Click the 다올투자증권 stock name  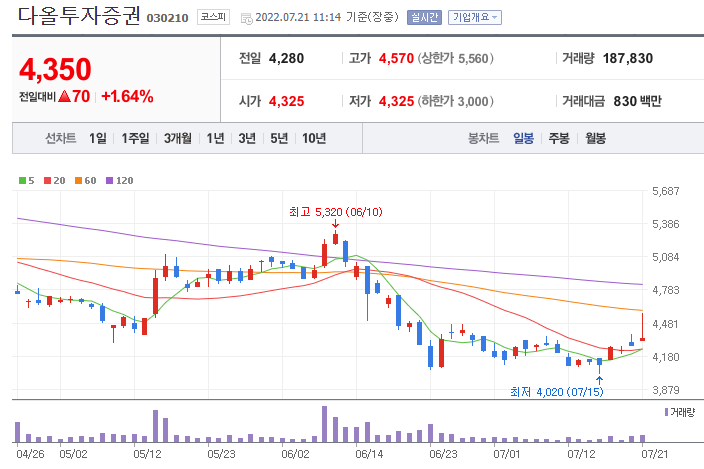point(79,16)
